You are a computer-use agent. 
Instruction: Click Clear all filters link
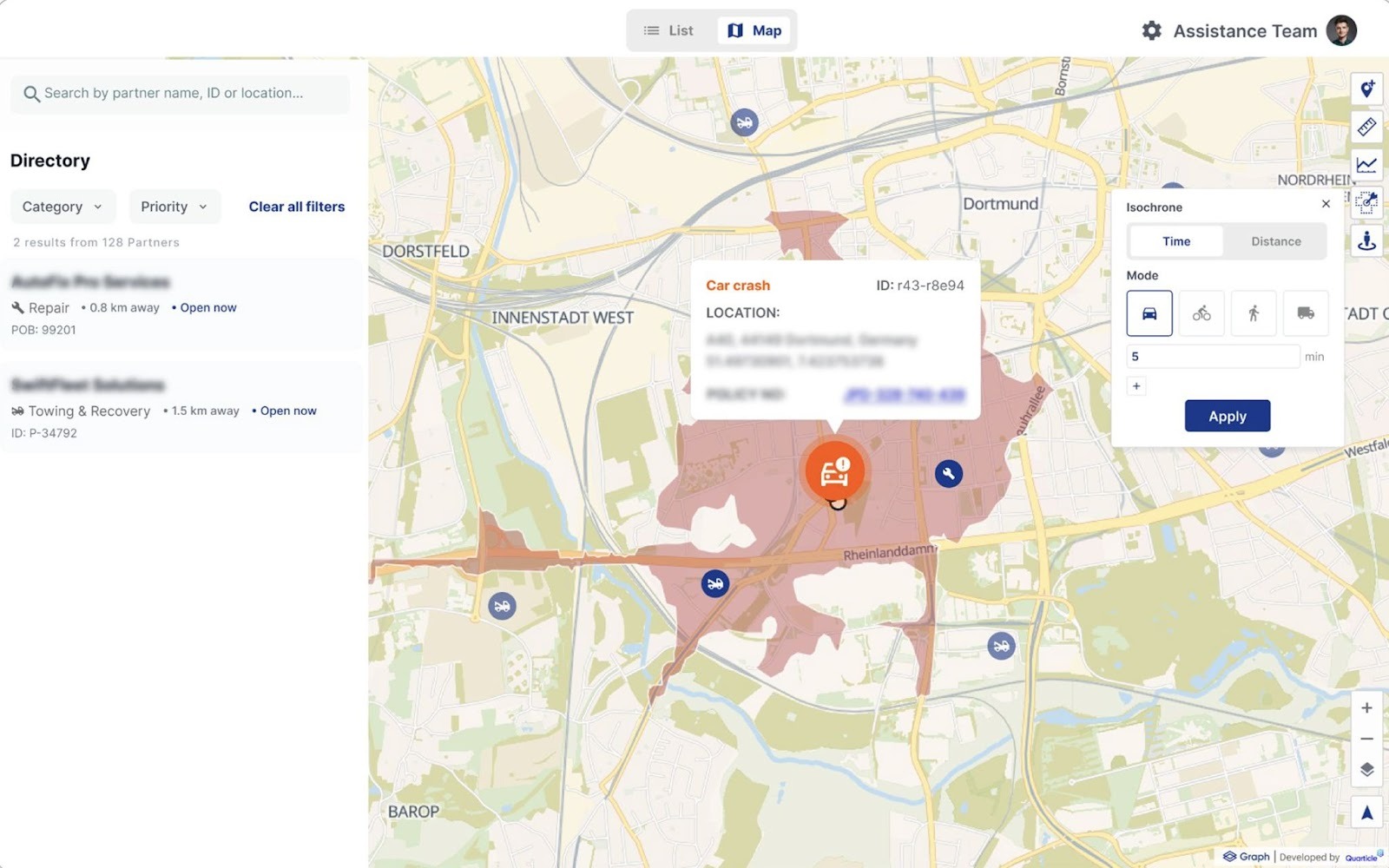296,206
